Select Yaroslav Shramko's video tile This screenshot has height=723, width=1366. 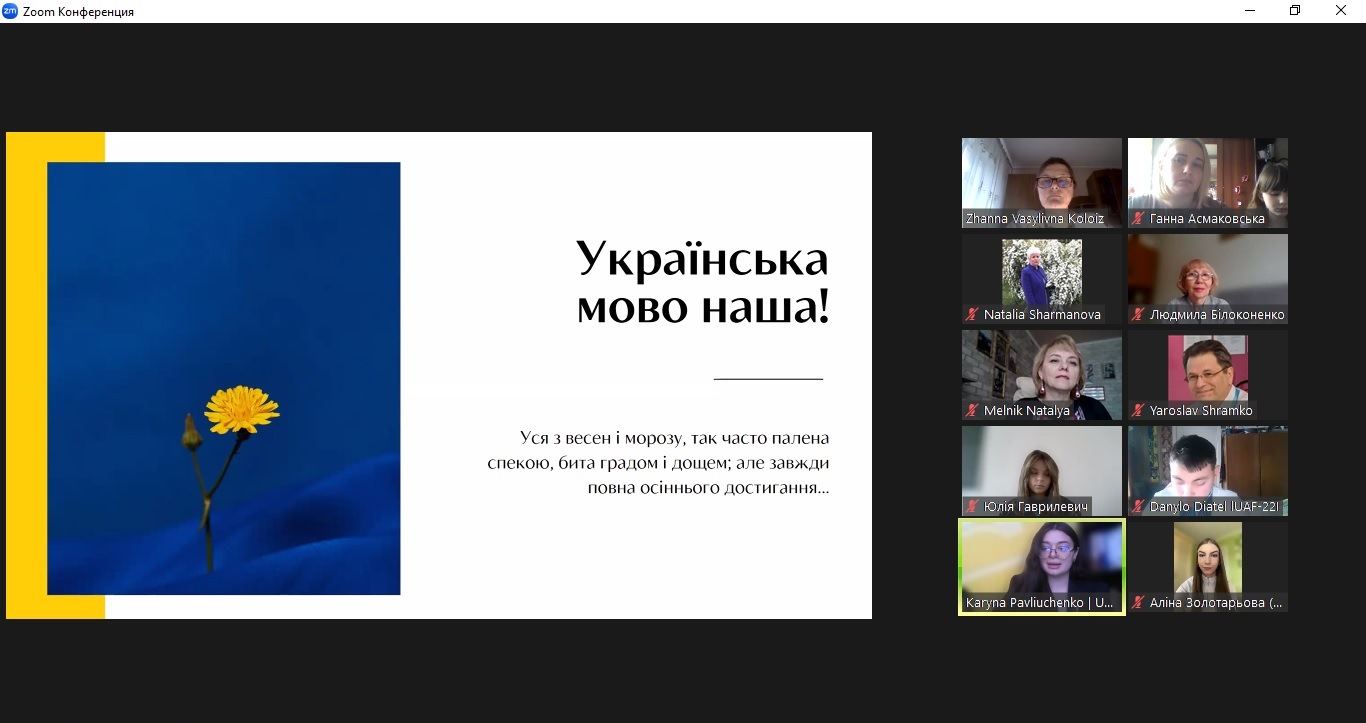1207,370
